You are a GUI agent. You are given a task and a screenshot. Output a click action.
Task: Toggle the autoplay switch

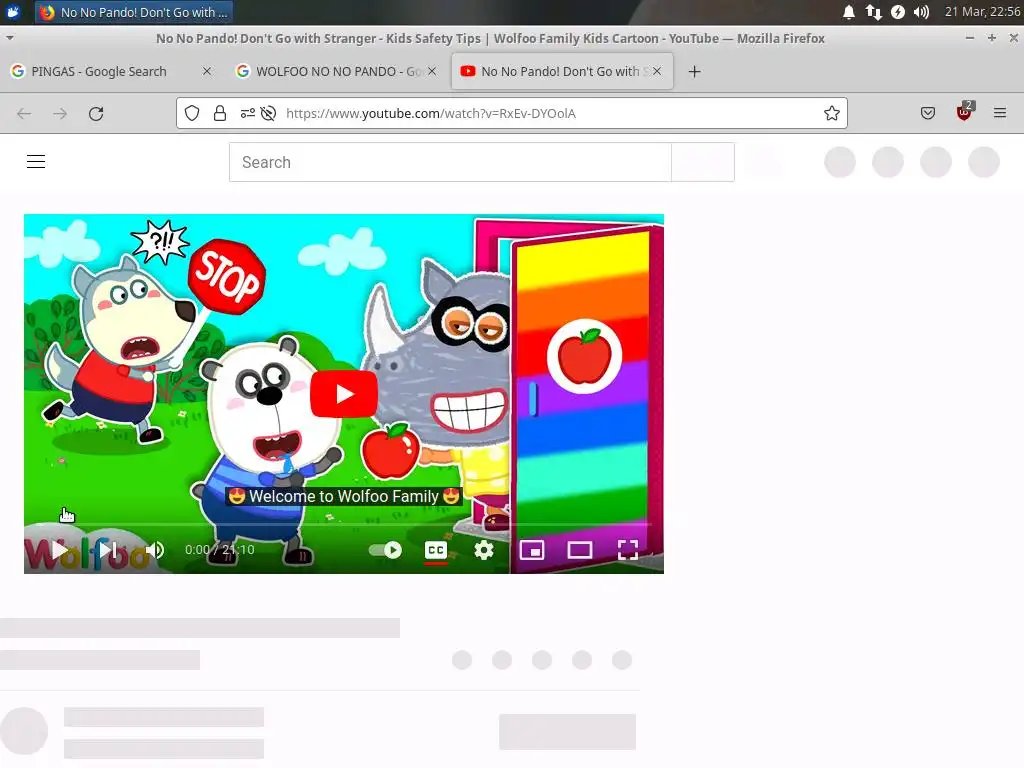coord(385,550)
